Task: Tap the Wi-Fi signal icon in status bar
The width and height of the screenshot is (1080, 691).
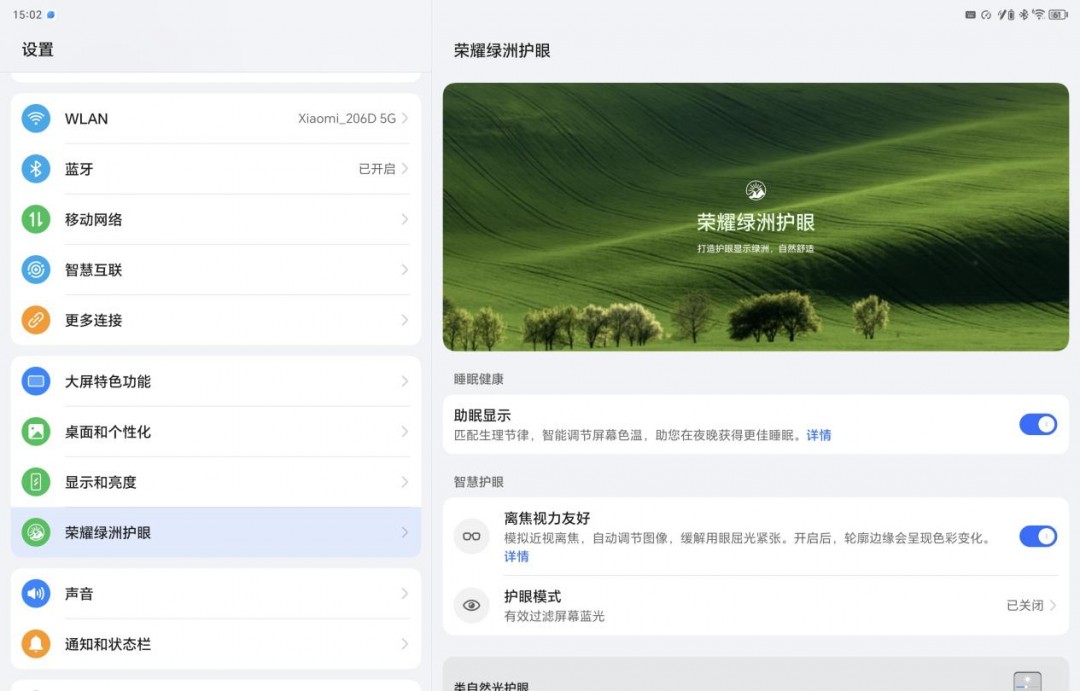Action: 1039,14
